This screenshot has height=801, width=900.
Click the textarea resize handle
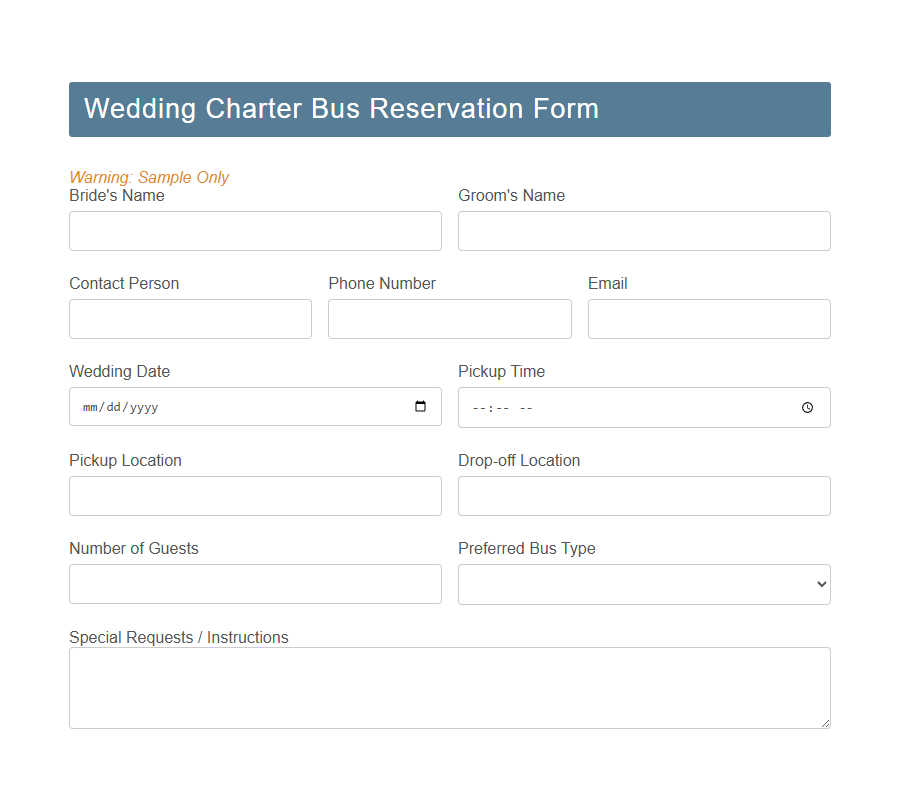click(826, 724)
